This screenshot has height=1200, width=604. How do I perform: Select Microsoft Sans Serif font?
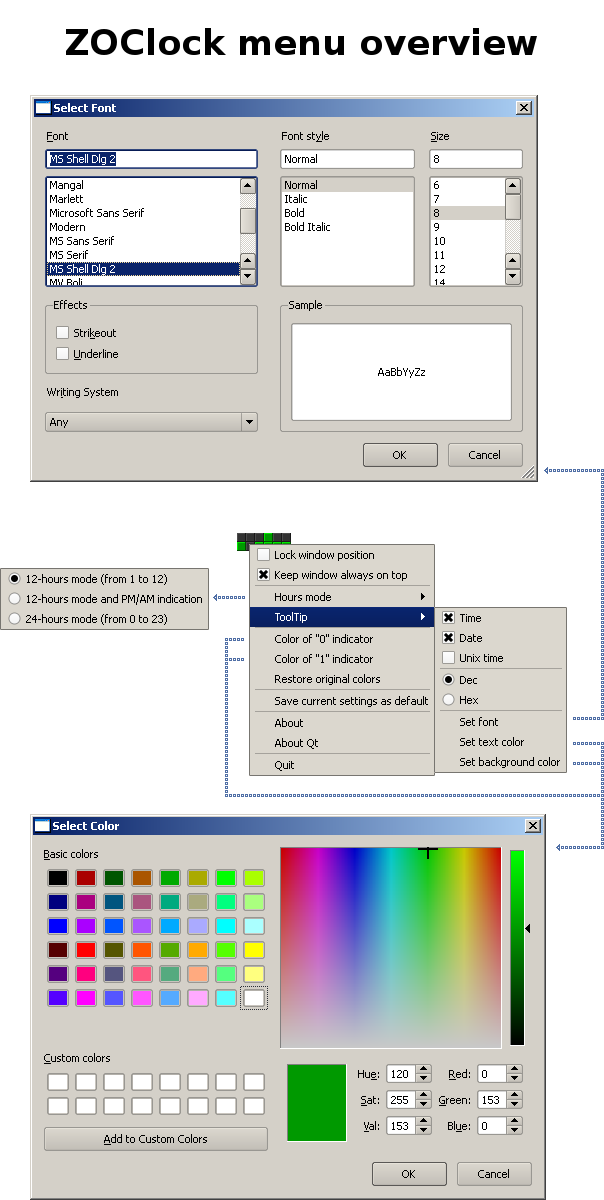pos(143,213)
